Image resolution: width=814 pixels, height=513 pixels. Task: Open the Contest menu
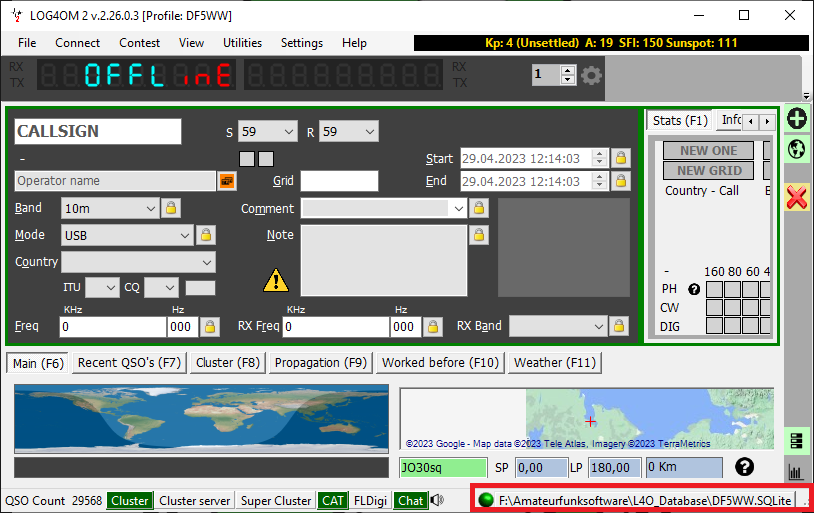tap(139, 43)
